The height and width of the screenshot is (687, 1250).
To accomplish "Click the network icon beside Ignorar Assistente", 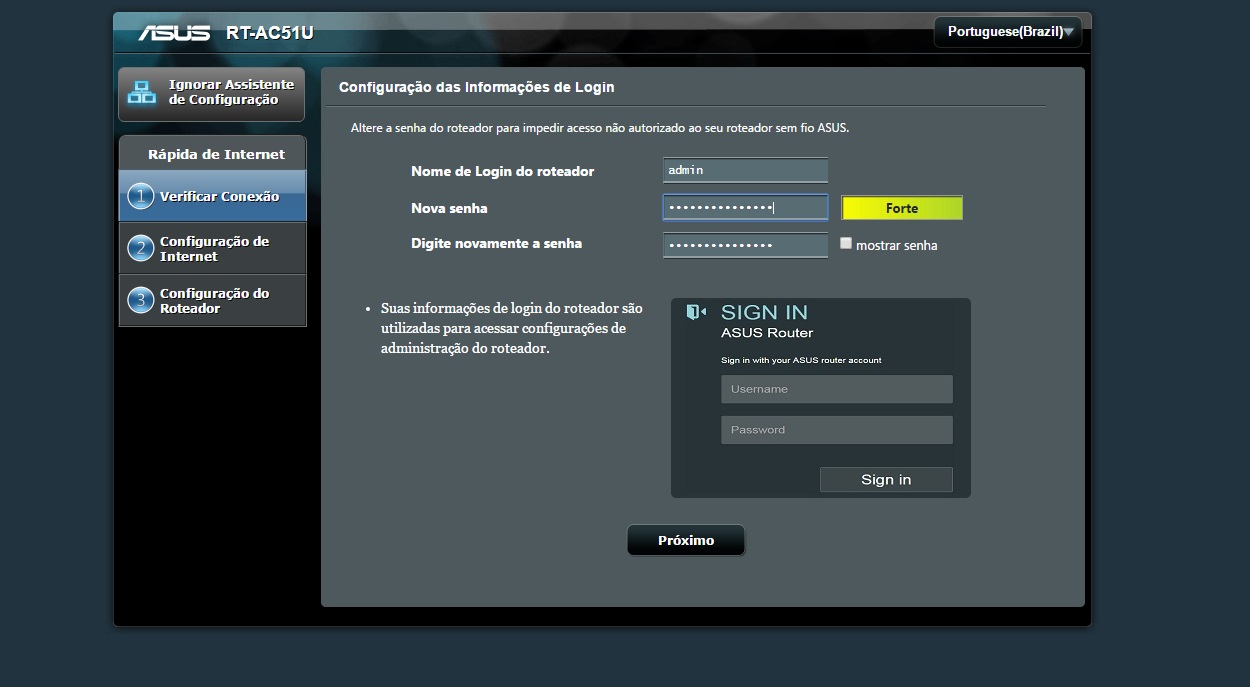I will [142, 93].
